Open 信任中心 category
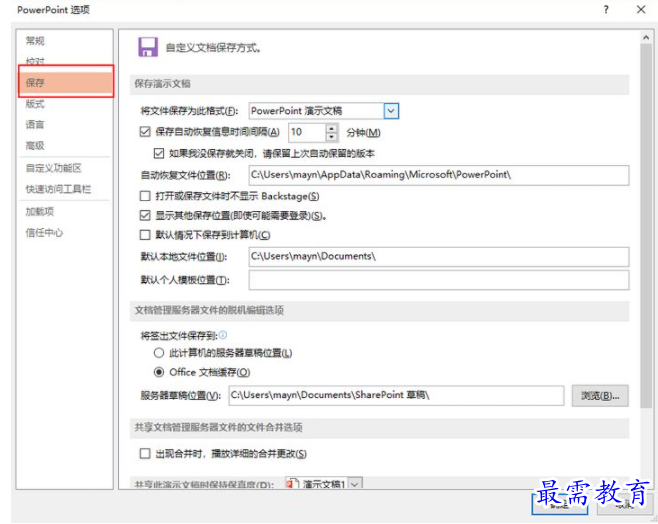This screenshot has width=658, height=524. click(44, 232)
